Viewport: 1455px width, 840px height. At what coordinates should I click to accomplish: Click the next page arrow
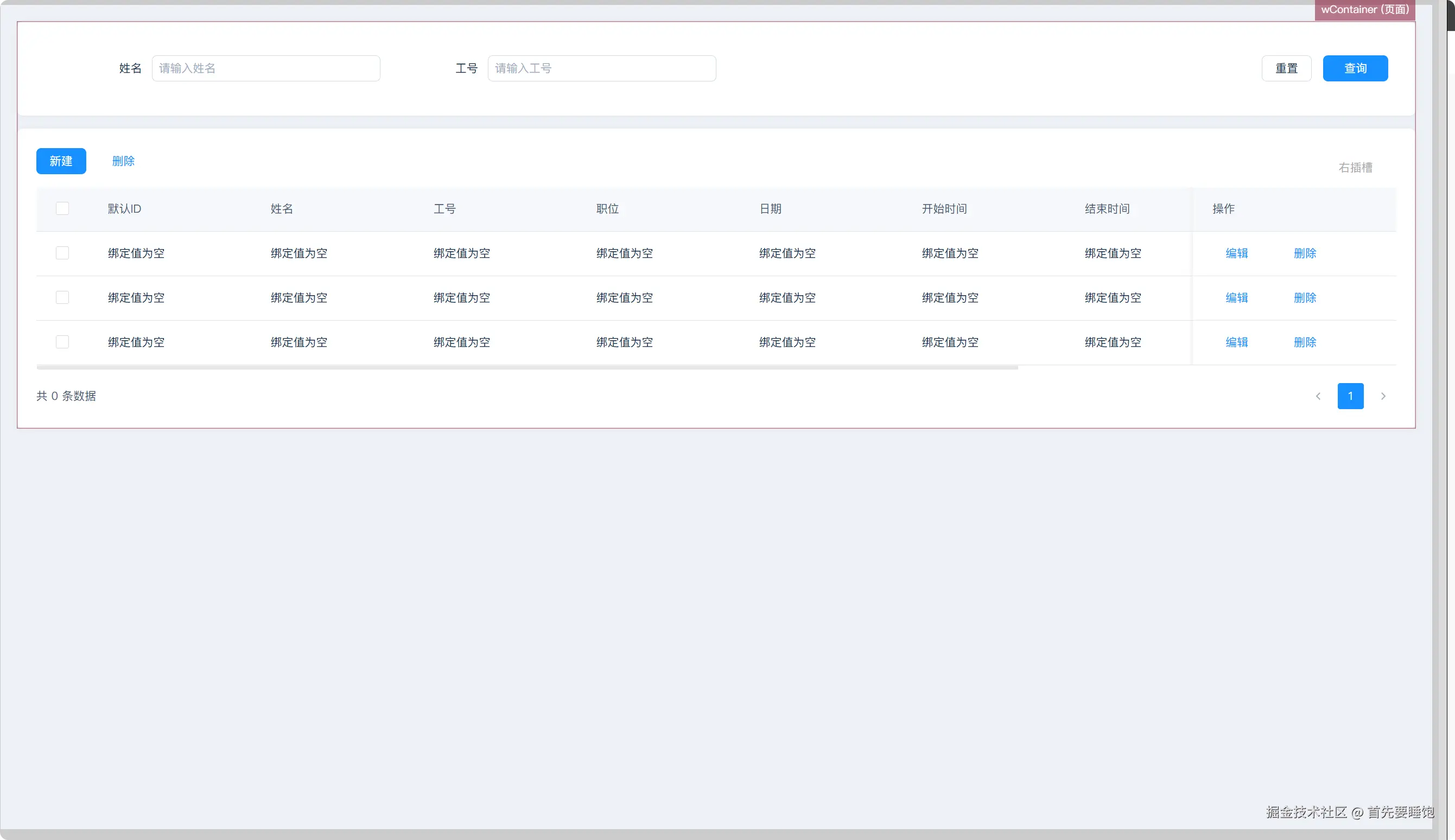click(x=1383, y=396)
